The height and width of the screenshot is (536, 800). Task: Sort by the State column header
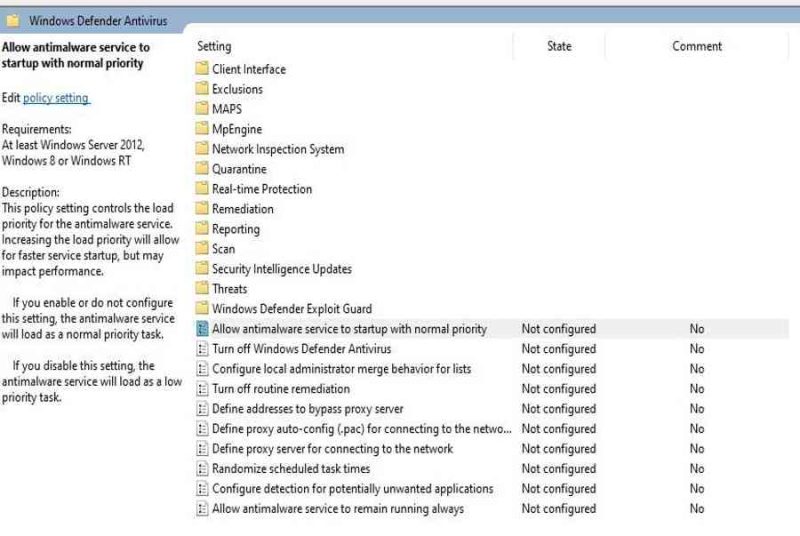[559, 46]
